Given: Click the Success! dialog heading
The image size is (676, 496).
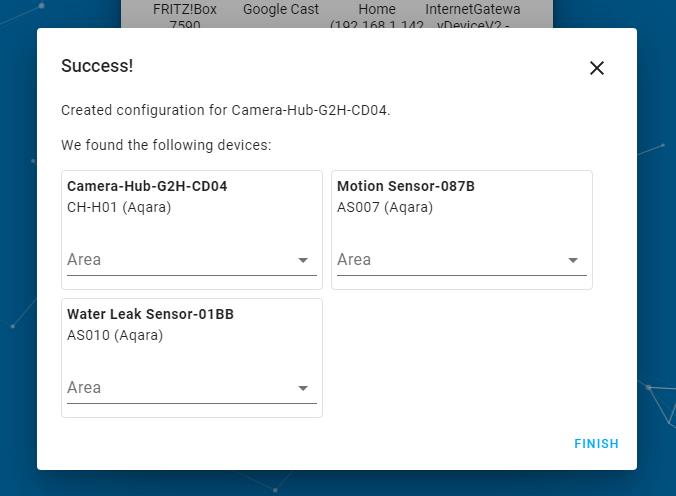Looking at the screenshot, I should click(97, 66).
